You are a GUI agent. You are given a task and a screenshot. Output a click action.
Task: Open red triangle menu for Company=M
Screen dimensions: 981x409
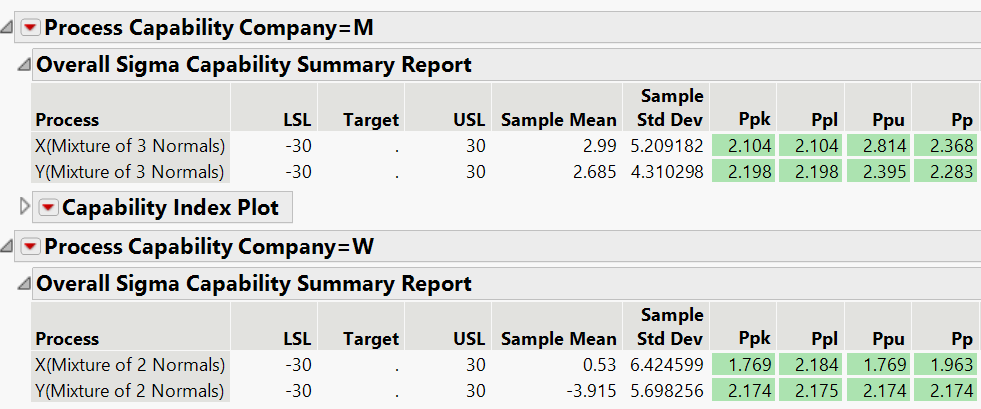[x=29, y=28]
